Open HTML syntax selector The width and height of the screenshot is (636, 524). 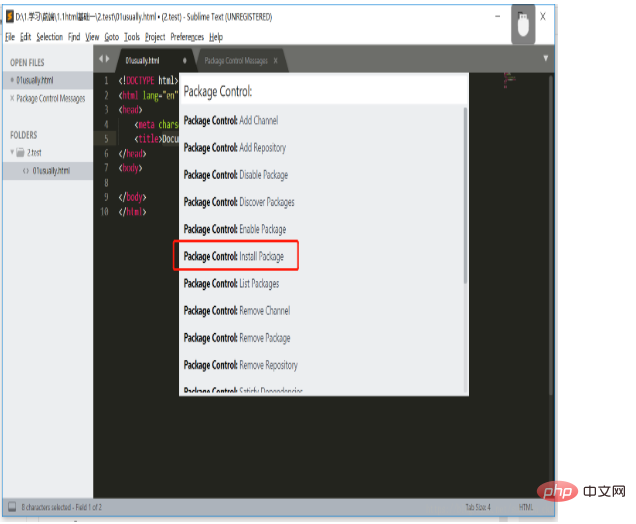coord(526,507)
